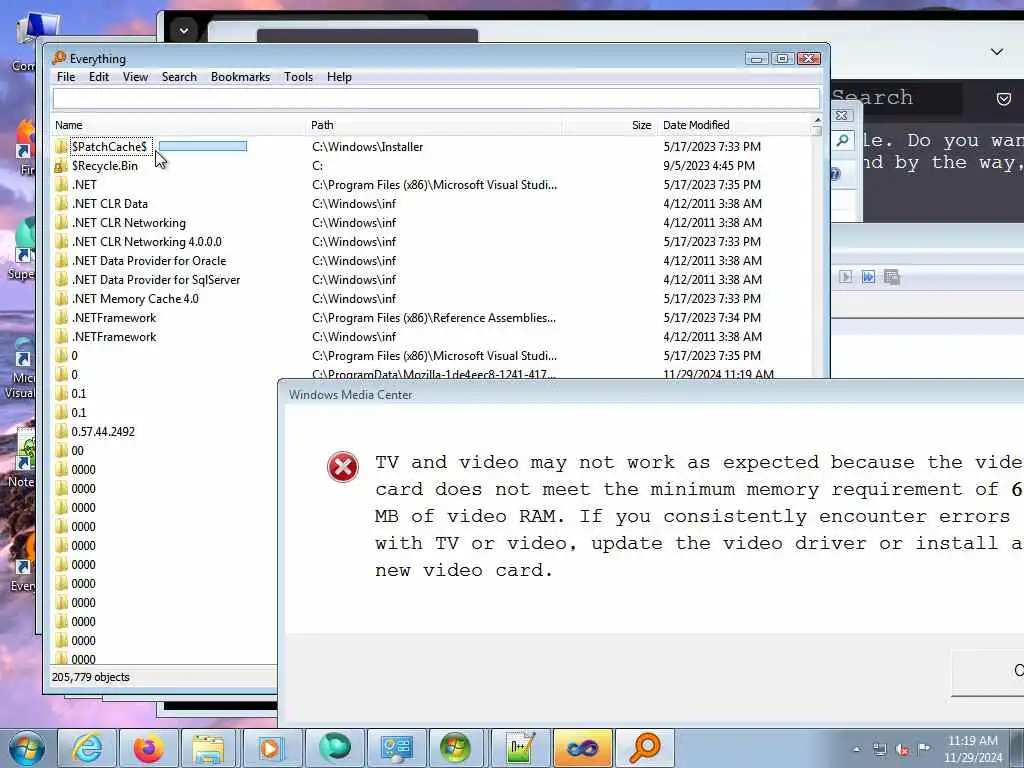Click the 'C:\Windows\Installer' path cell
The height and width of the screenshot is (768, 1024).
(x=368, y=147)
